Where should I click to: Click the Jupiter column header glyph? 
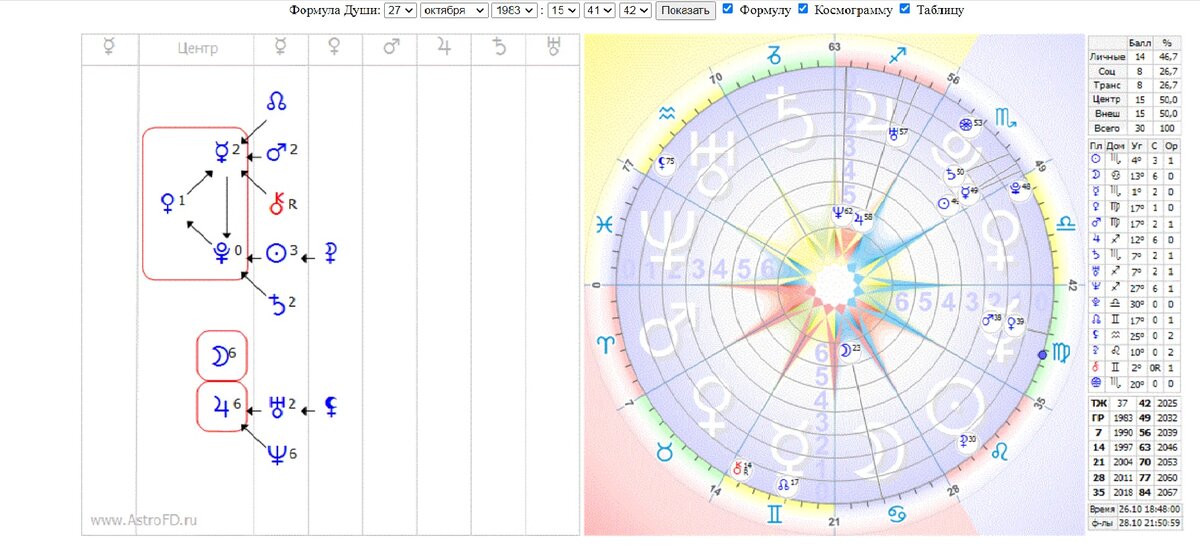443,48
